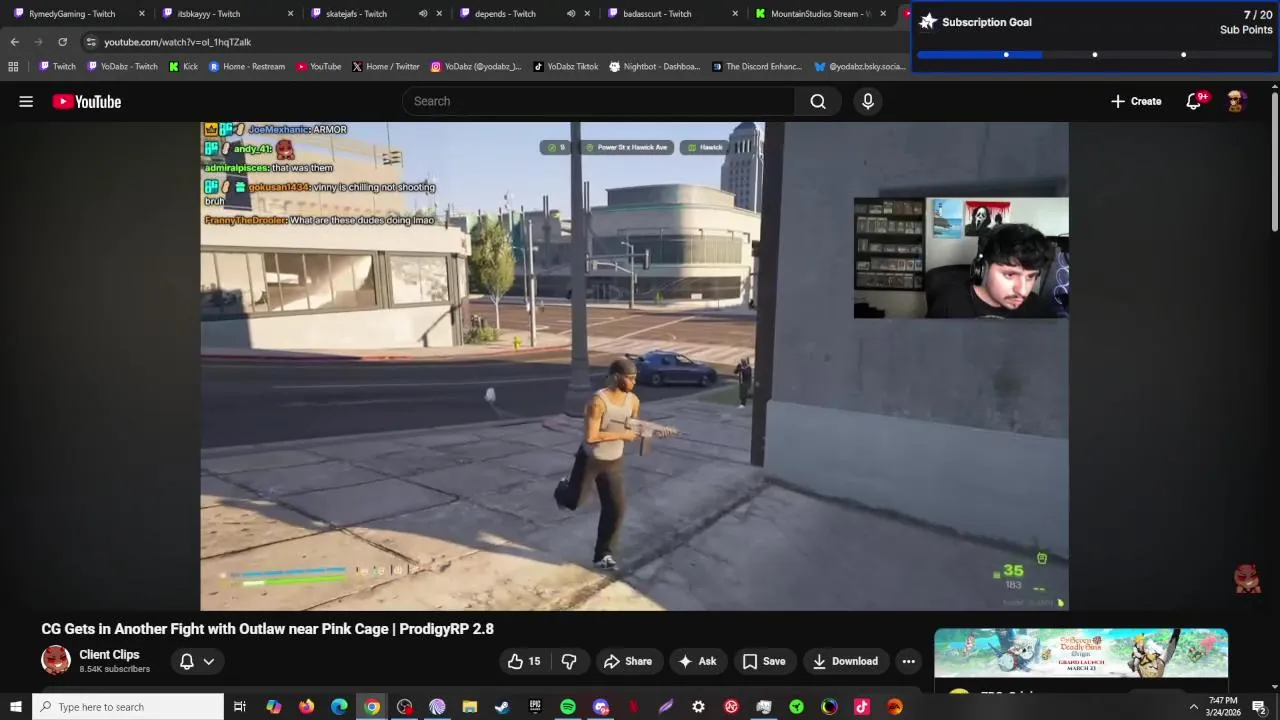Viewport: 1280px width, 720px height.
Task: Open File Explorer from taskbar
Action: [469, 707]
